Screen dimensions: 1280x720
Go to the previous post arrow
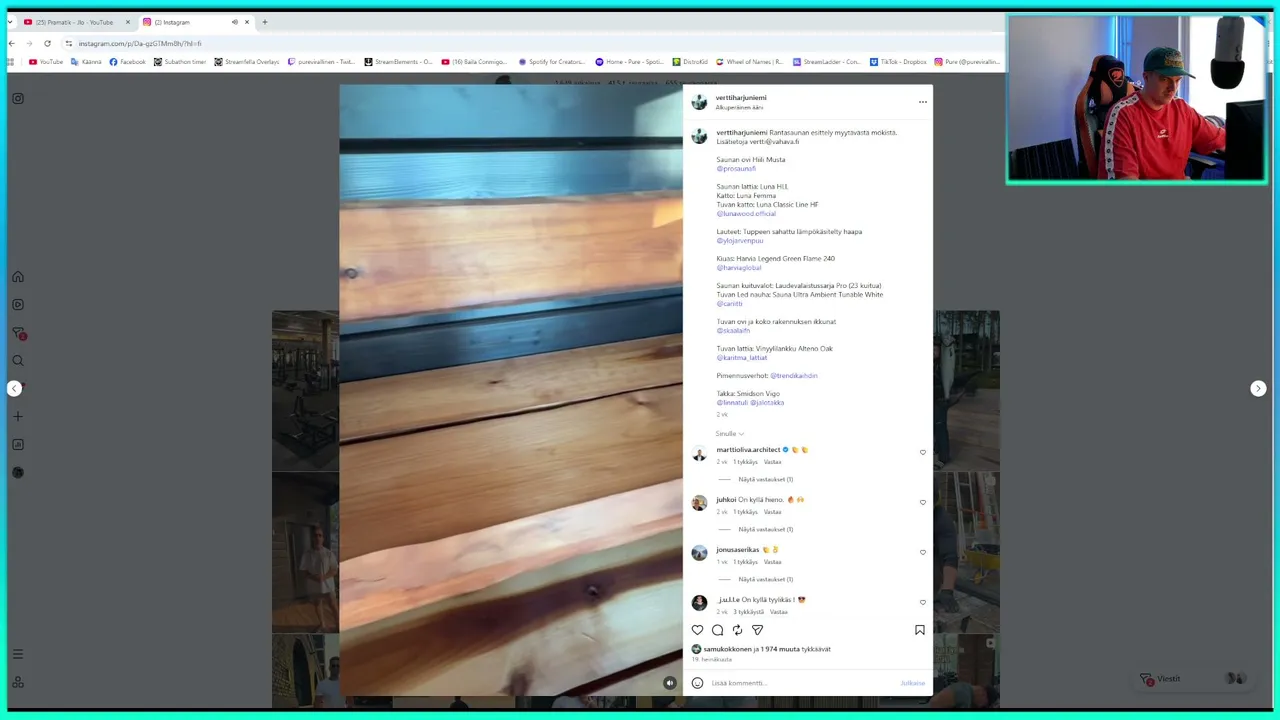click(x=14, y=388)
